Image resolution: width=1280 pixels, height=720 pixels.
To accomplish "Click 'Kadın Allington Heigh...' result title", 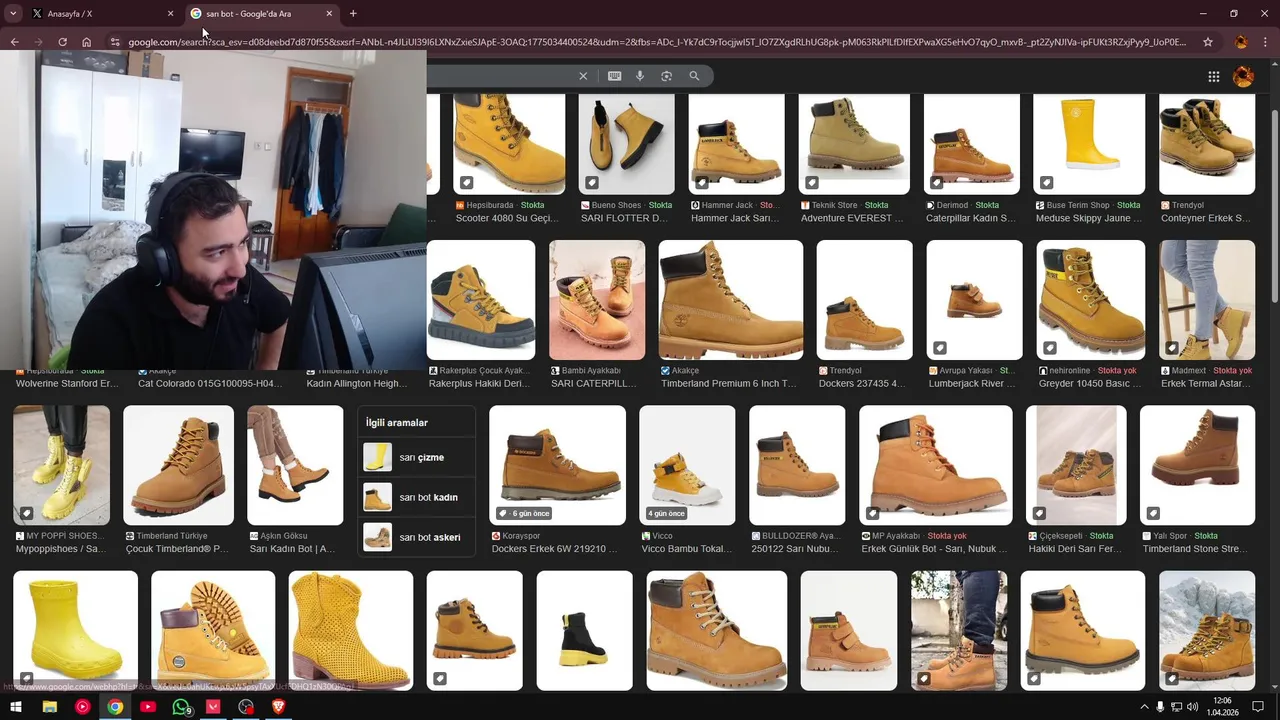I will 356,383.
